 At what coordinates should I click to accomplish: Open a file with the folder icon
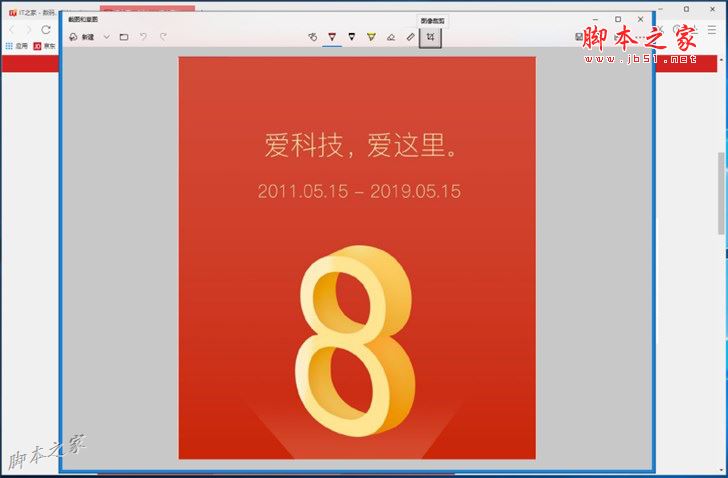[124, 37]
